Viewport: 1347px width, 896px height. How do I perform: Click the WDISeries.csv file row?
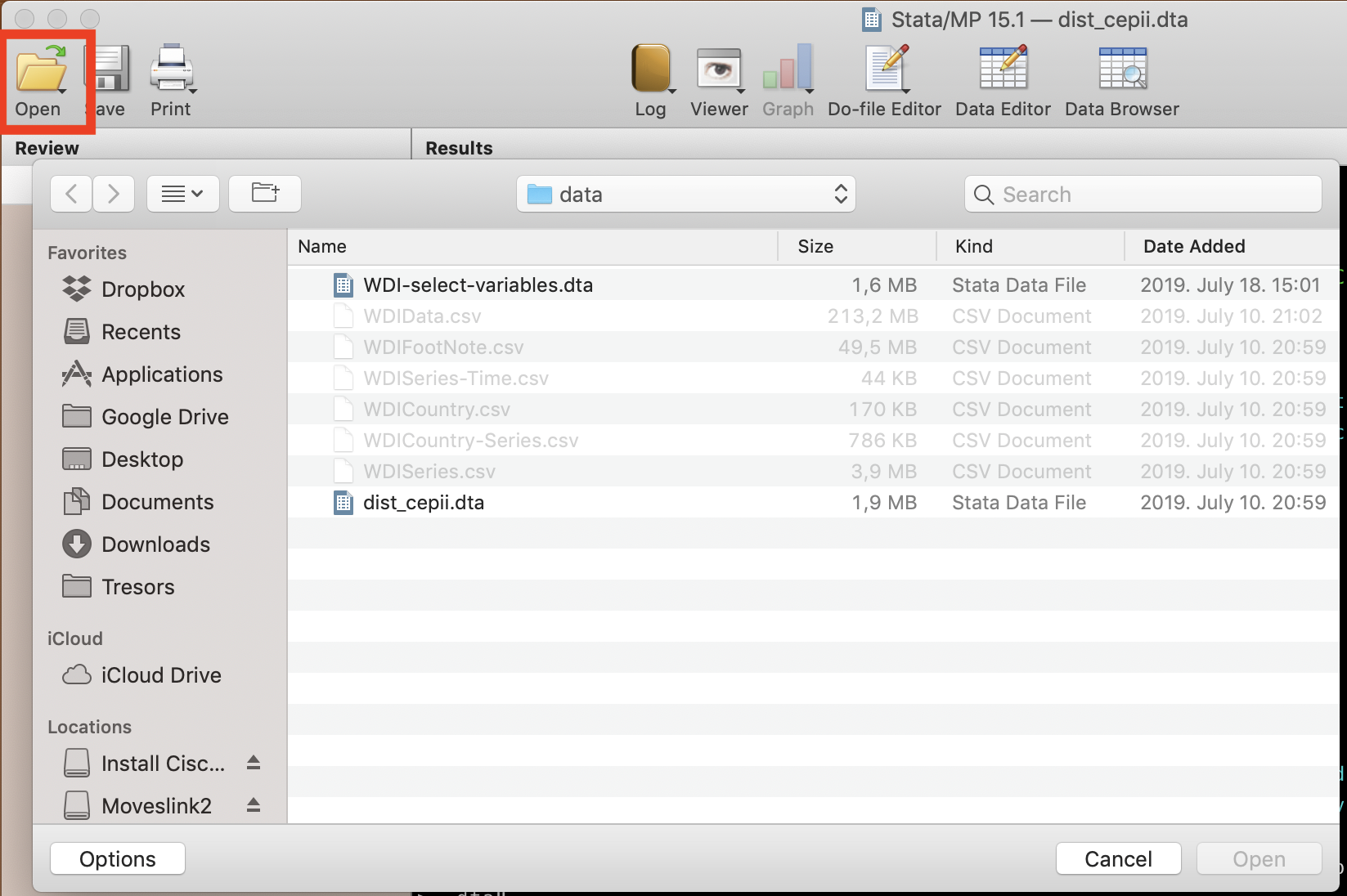[813, 472]
